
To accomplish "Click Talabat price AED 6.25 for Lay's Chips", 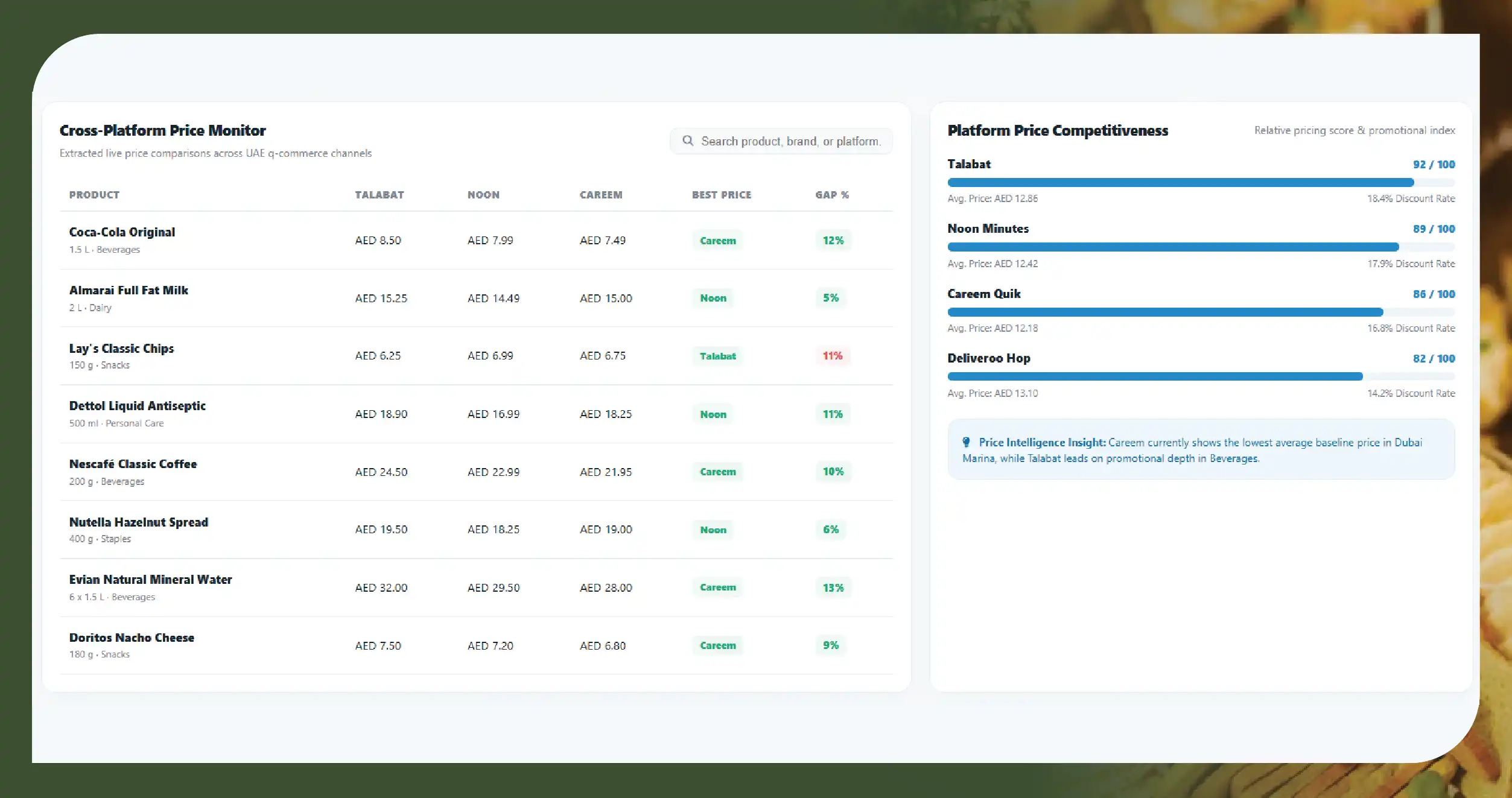I will (378, 356).
